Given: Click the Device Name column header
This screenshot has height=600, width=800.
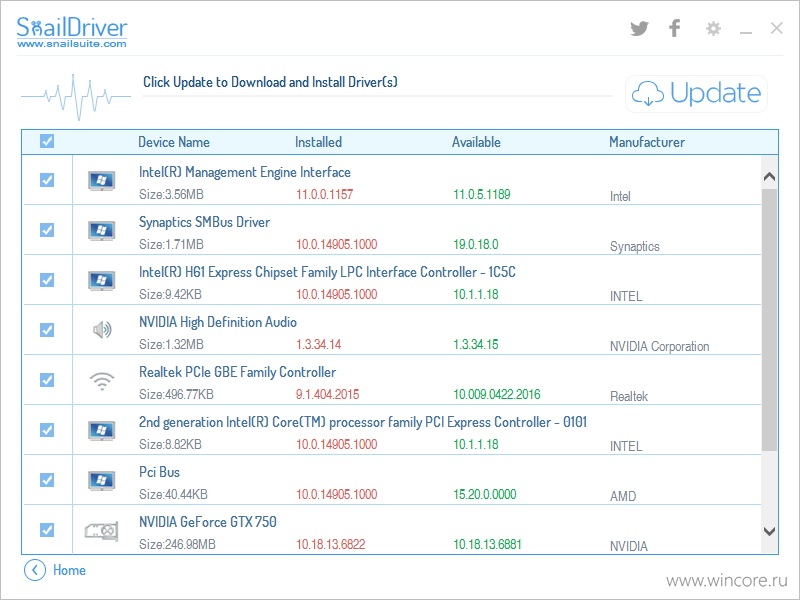Looking at the screenshot, I should 174,142.
